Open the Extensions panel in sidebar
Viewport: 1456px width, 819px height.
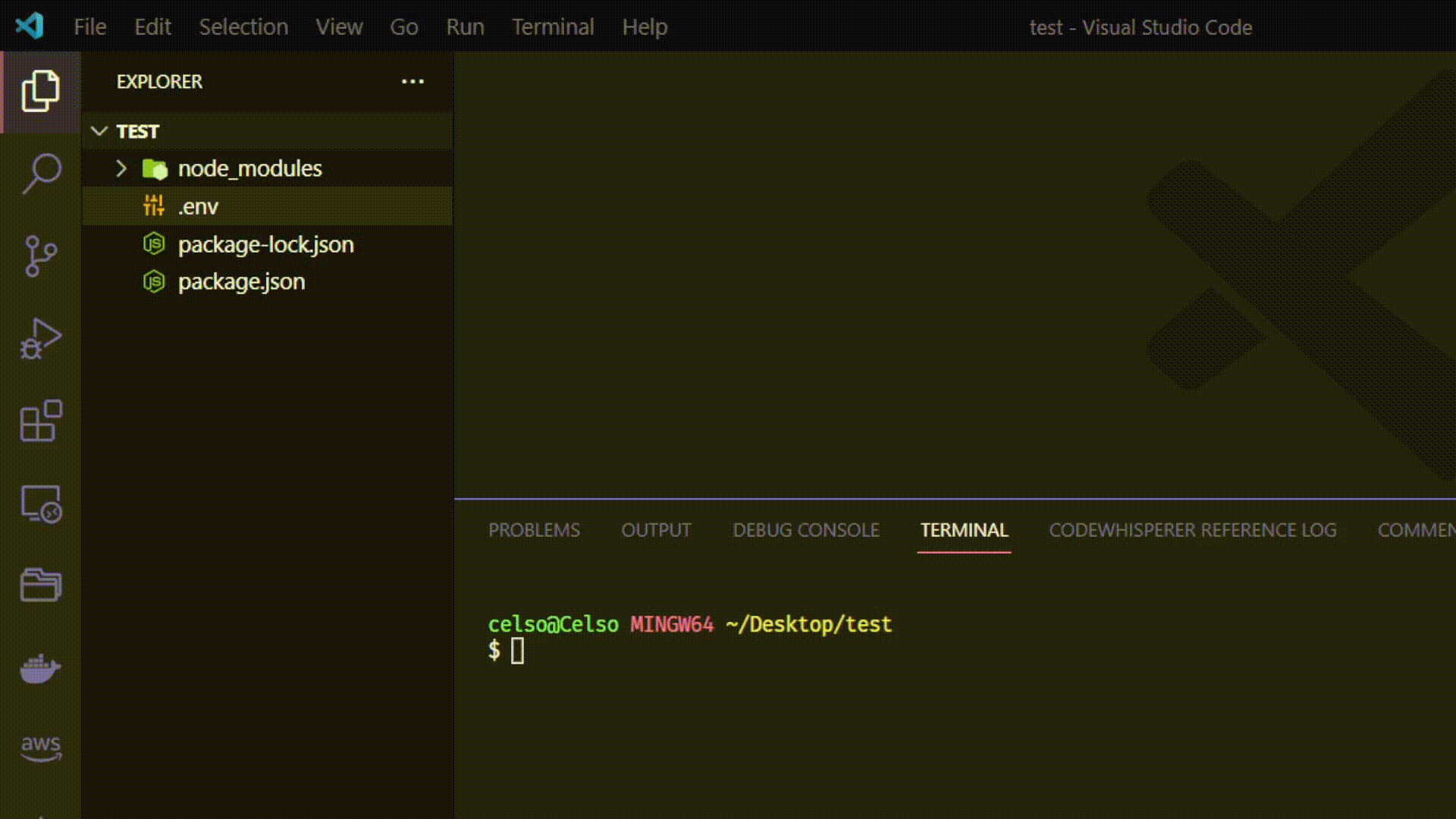[x=40, y=420]
